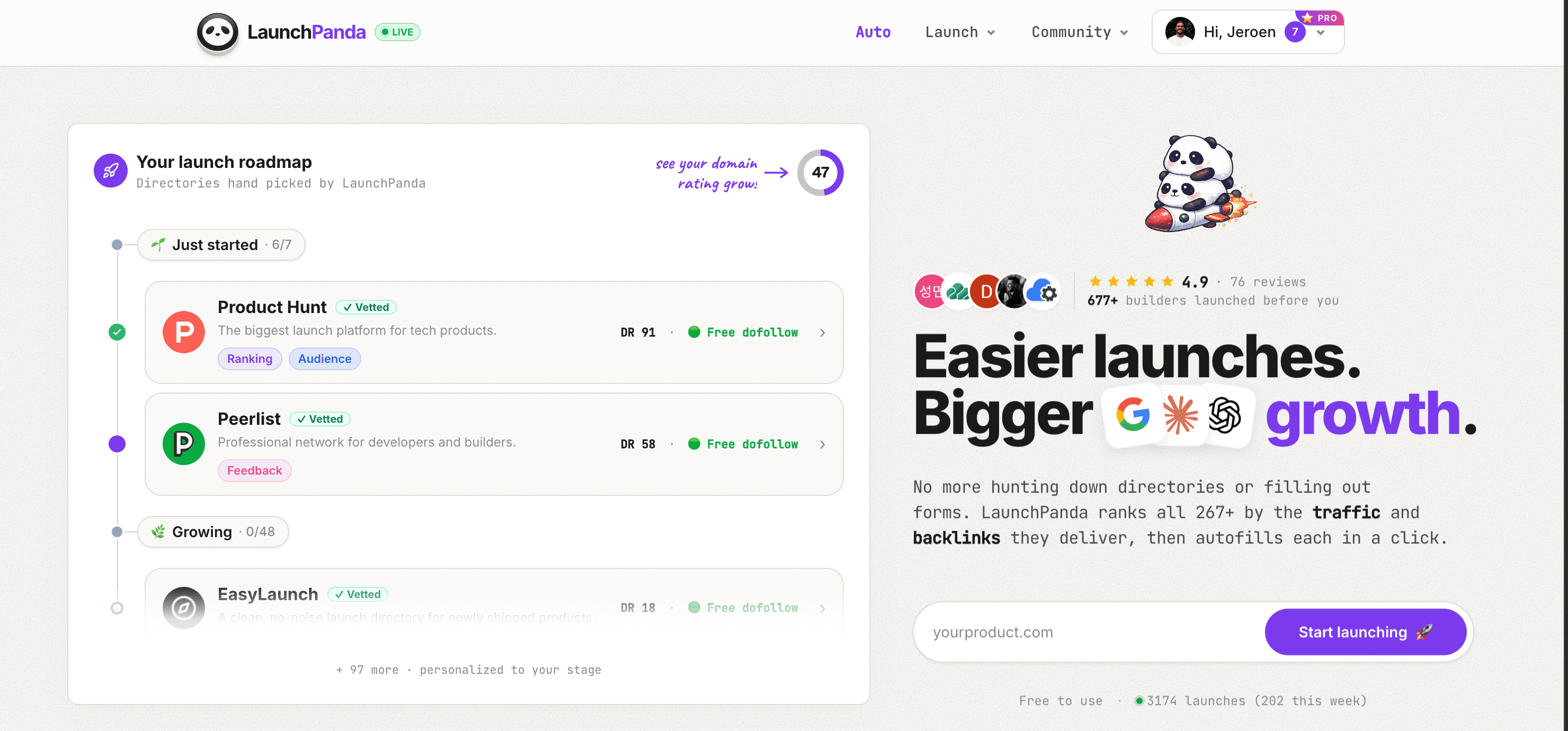Click the timeline node beside Just started
The image size is (1568, 731).
point(117,245)
